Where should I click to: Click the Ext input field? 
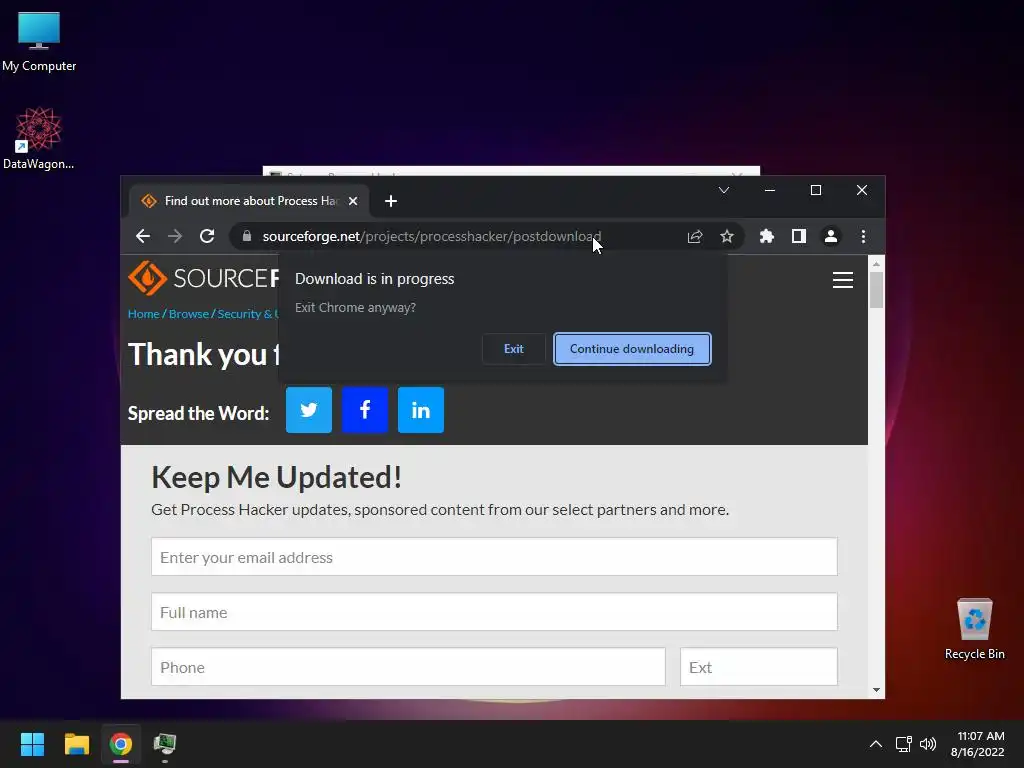click(759, 667)
